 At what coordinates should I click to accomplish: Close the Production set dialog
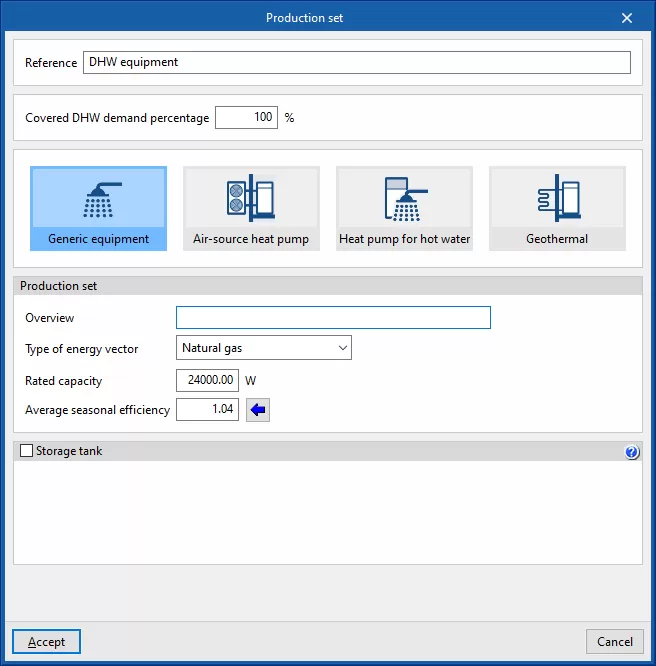[x=627, y=18]
